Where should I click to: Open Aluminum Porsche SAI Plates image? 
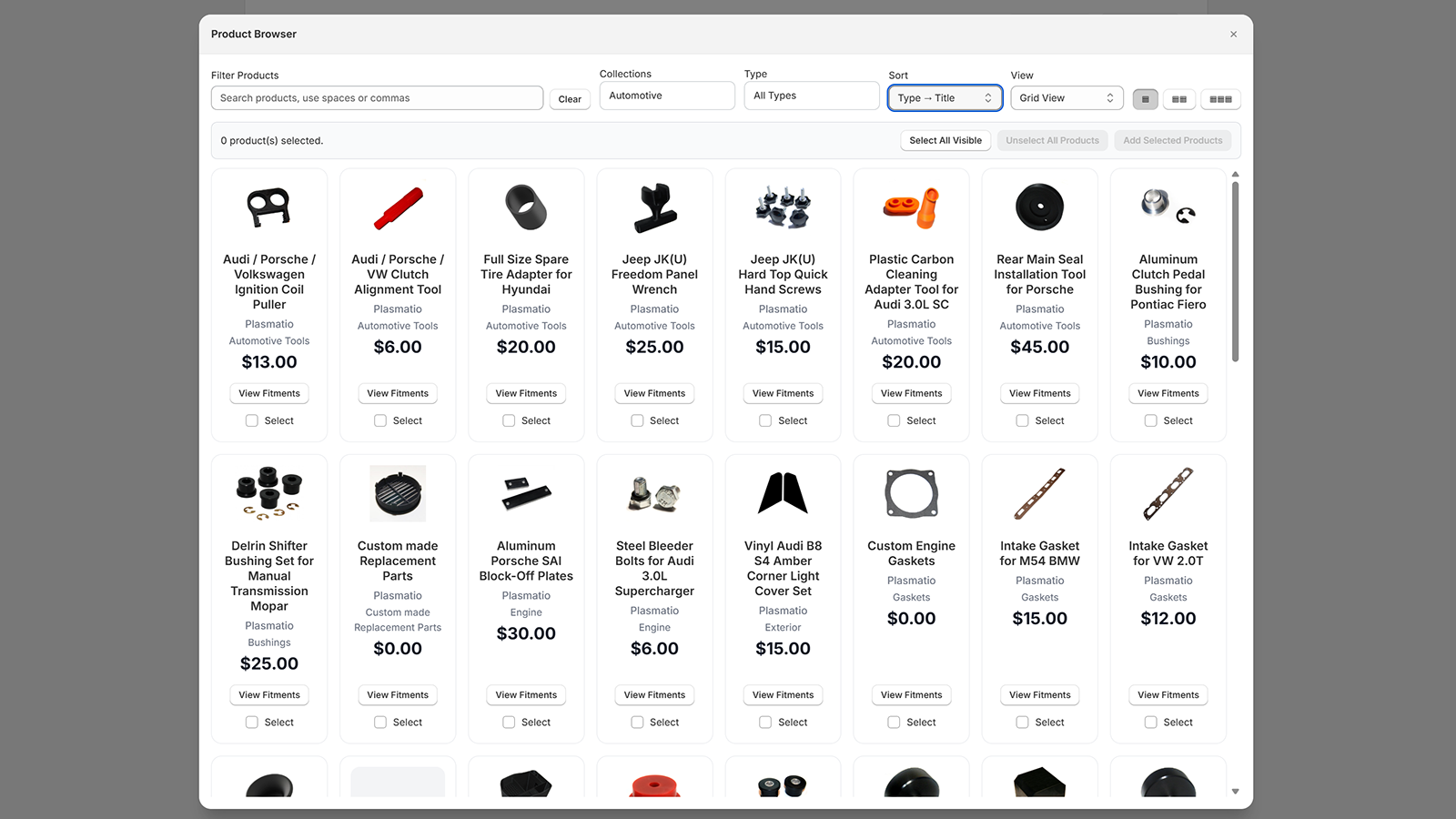tap(526, 493)
